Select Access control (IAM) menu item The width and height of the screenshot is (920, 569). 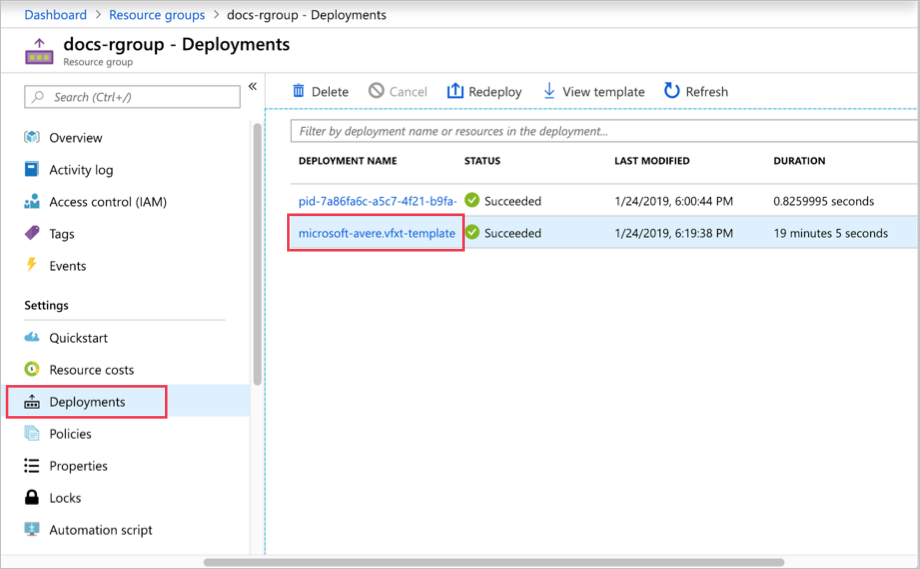[x=108, y=202]
